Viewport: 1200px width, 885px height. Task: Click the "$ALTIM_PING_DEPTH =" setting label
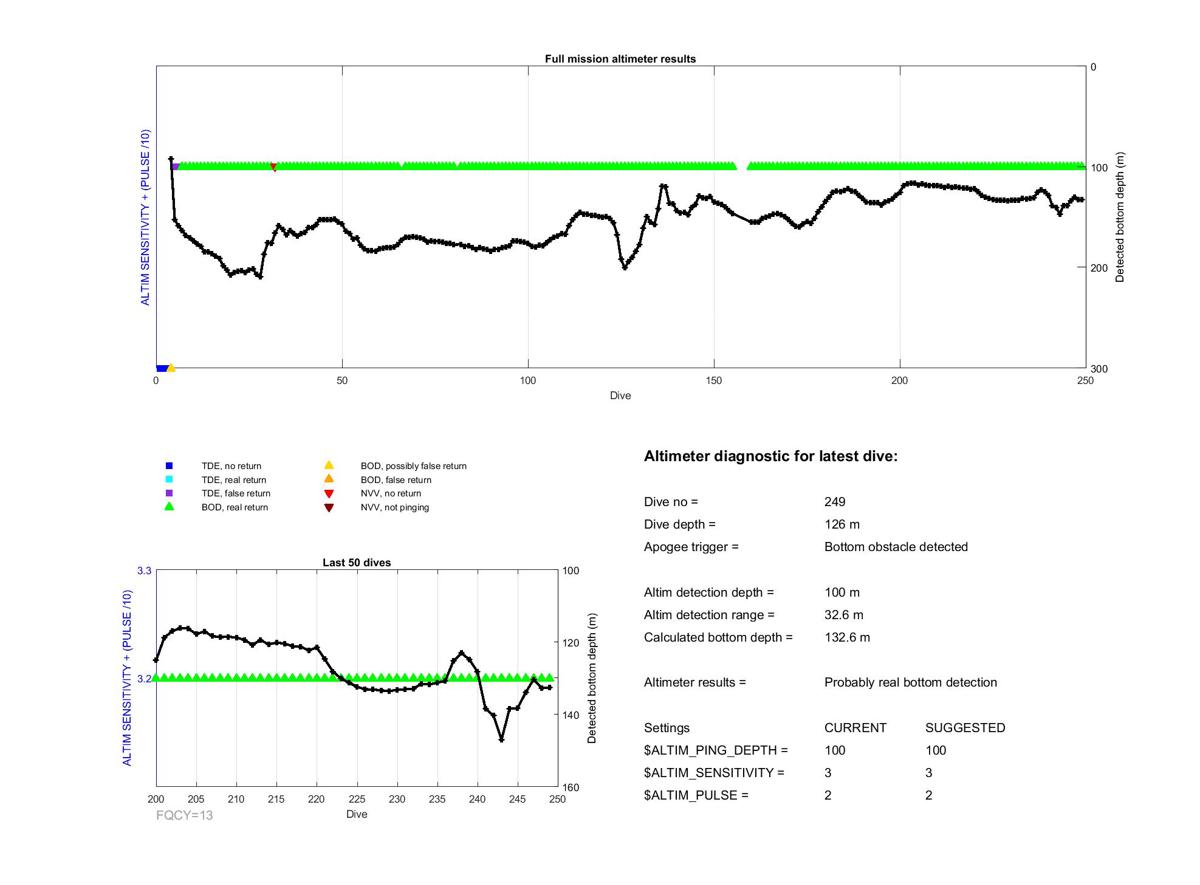pyautogui.click(x=716, y=751)
